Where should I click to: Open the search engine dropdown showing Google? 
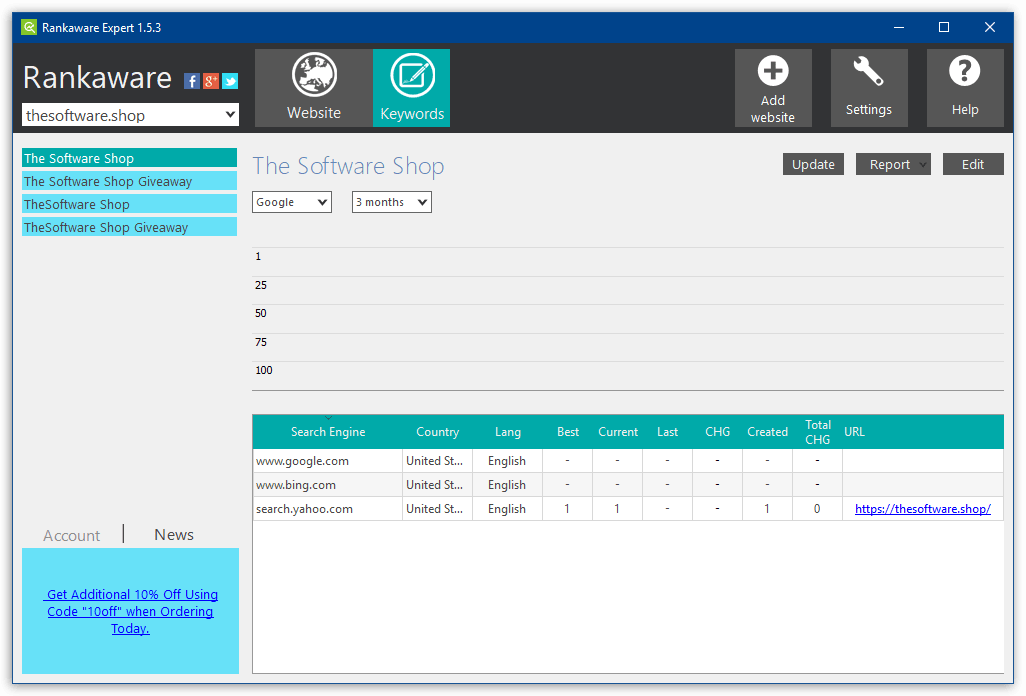click(x=291, y=201)
